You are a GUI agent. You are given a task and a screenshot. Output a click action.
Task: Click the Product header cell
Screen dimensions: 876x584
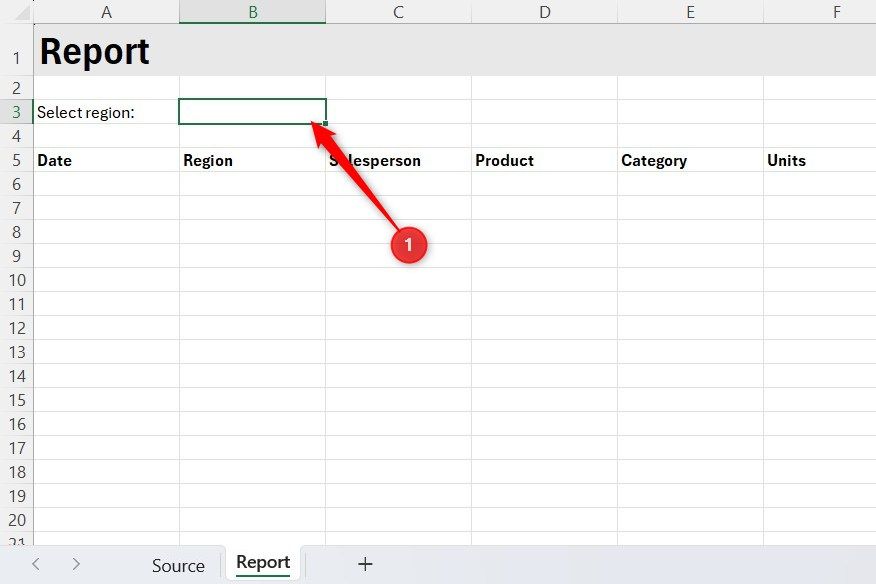[x=545, y=160]
